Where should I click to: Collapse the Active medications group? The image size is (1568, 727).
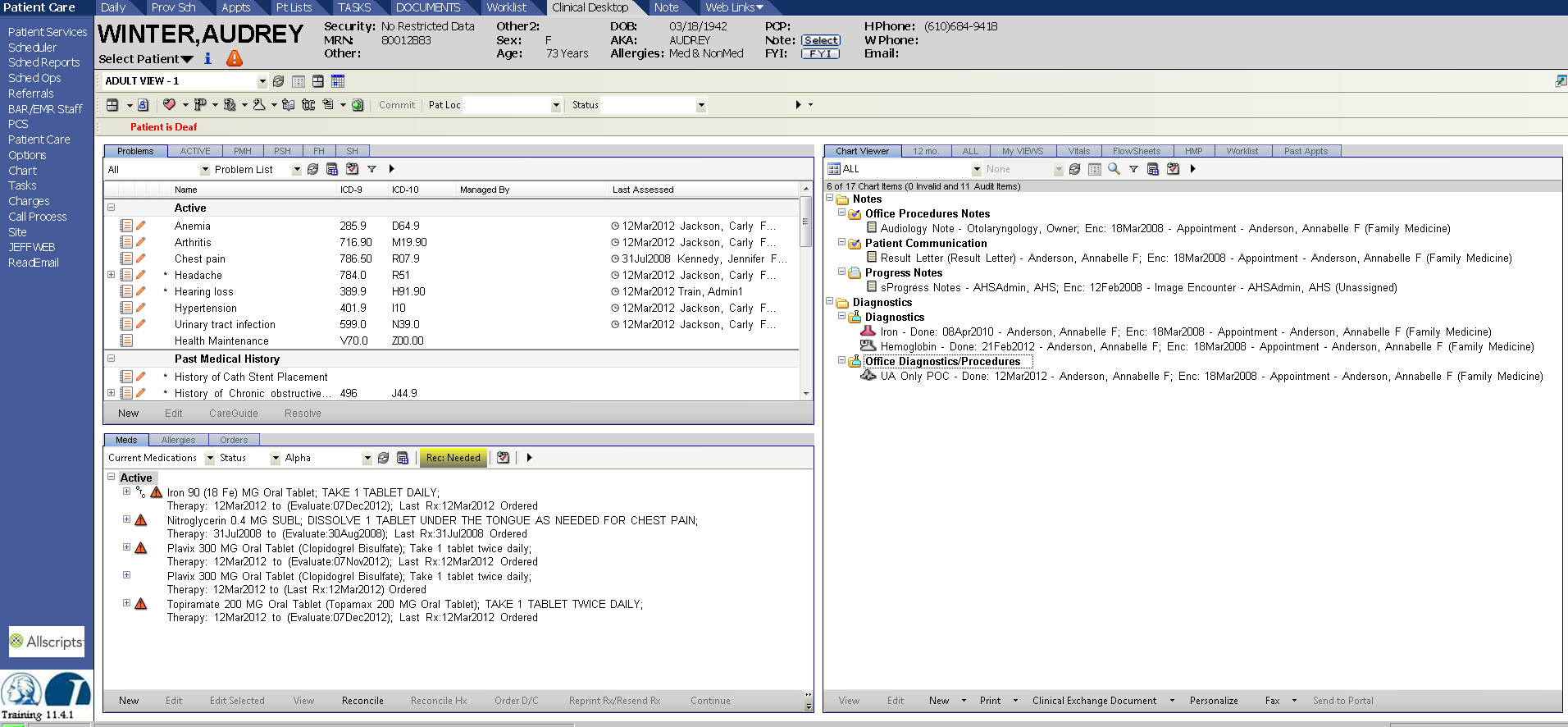[111, 477]
